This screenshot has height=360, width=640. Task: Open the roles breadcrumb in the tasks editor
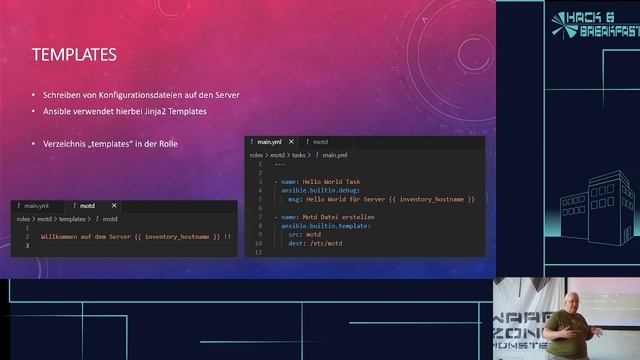click(256, 155)
